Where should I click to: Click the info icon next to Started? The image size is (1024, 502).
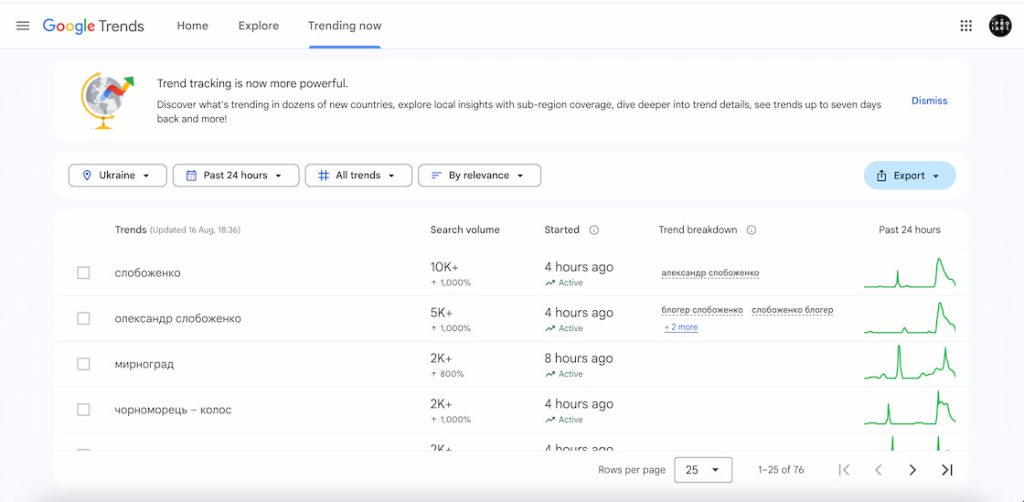pyautogui.click(x=594, y=230)
